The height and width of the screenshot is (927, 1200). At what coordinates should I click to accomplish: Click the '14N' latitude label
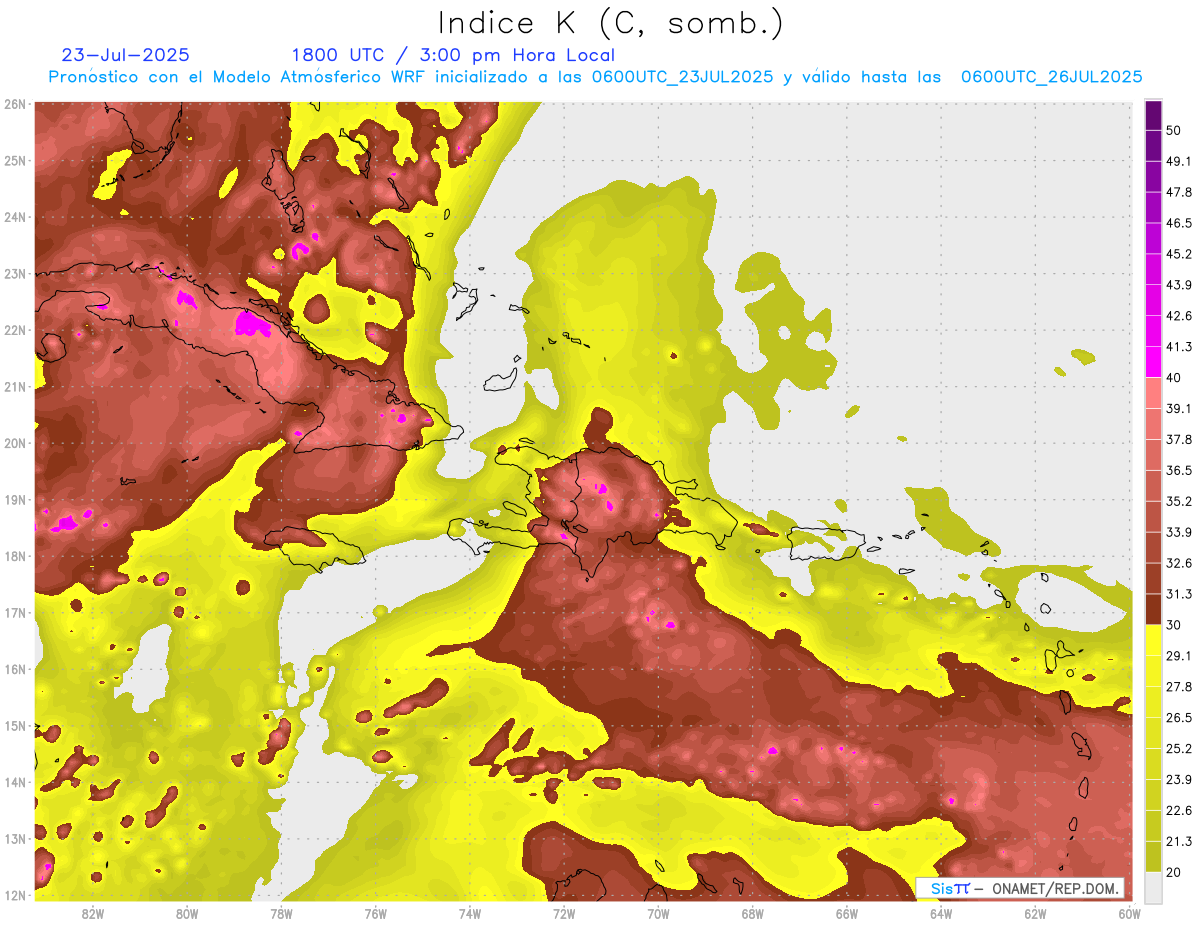click(14, 782)
